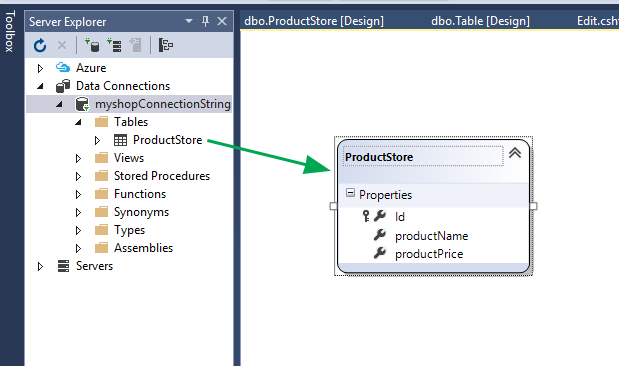Click the primary key icon beside Id

366,216
